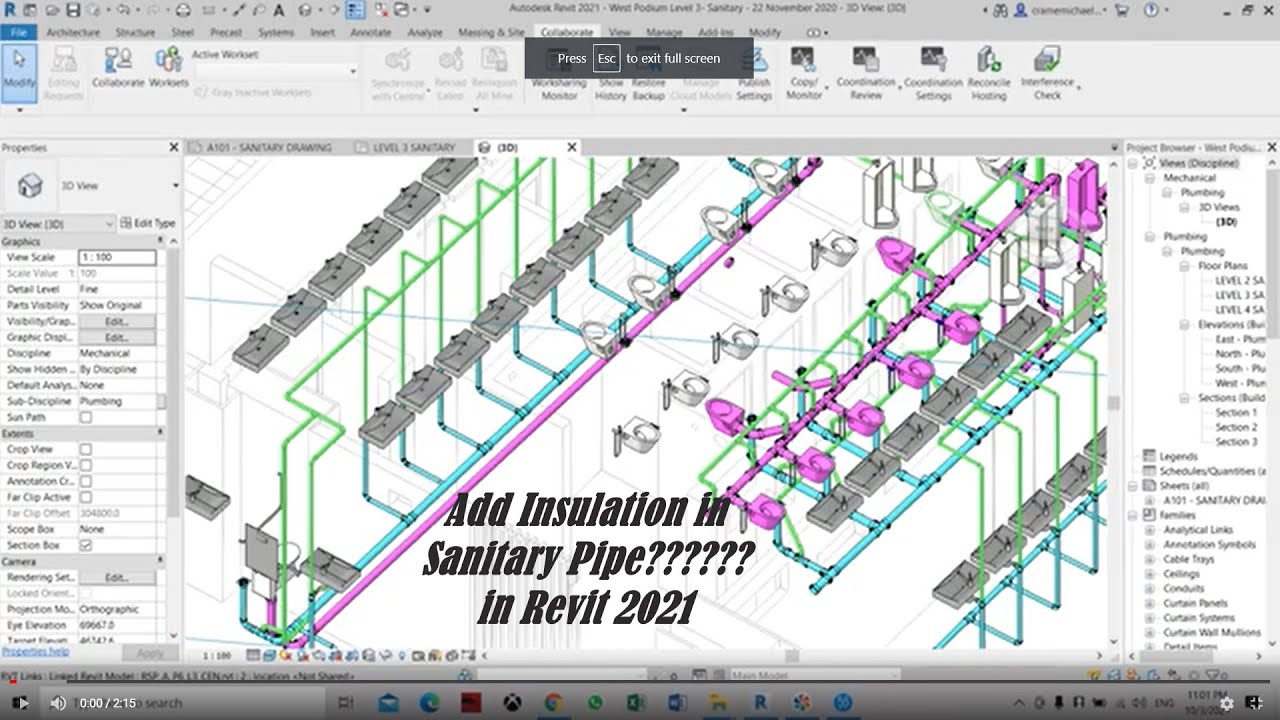Toggle video volume mute icon

coord(58,703)
